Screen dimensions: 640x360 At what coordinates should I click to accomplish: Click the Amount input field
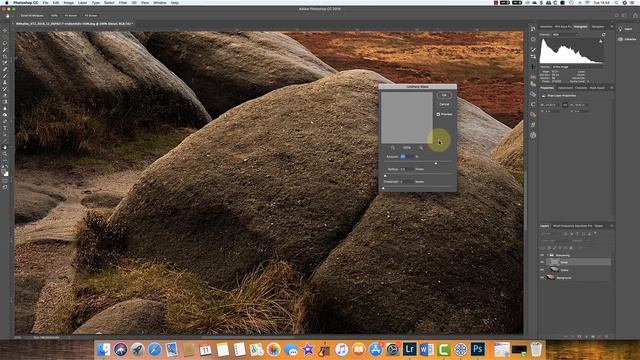click(407, 157)
